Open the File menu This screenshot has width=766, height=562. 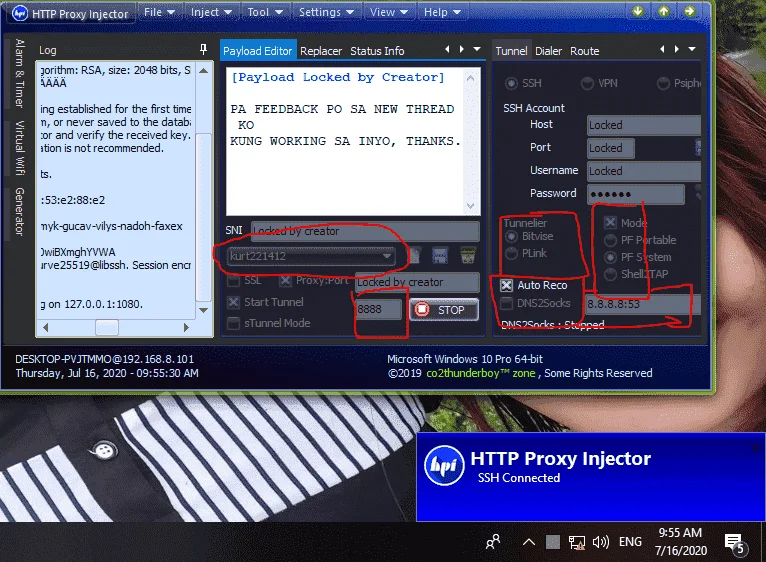159,12
